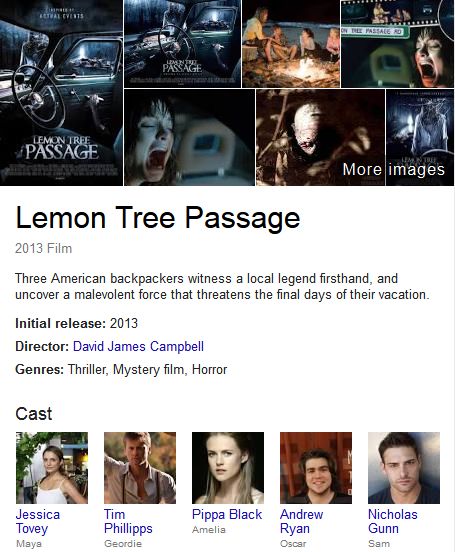Open the film-strip road sign image
The image size is (455, 552).
[398, 44]
